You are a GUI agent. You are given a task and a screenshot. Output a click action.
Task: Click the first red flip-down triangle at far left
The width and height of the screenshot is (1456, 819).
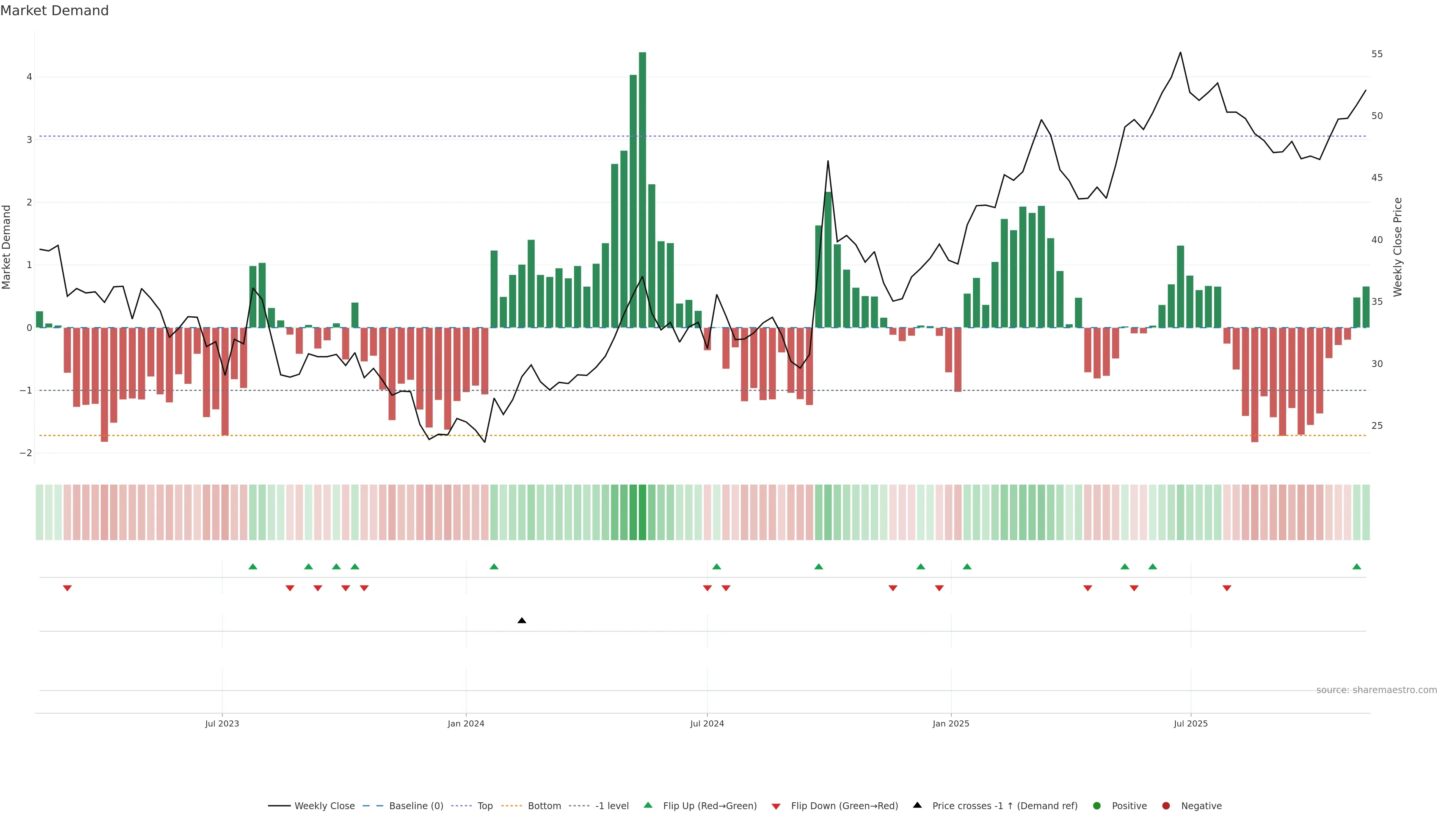(67, 588)
